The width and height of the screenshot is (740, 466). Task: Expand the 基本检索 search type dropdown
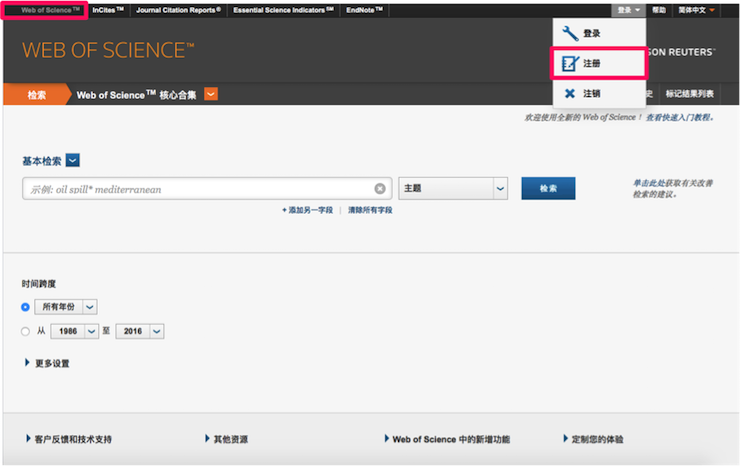coord(73,161)
